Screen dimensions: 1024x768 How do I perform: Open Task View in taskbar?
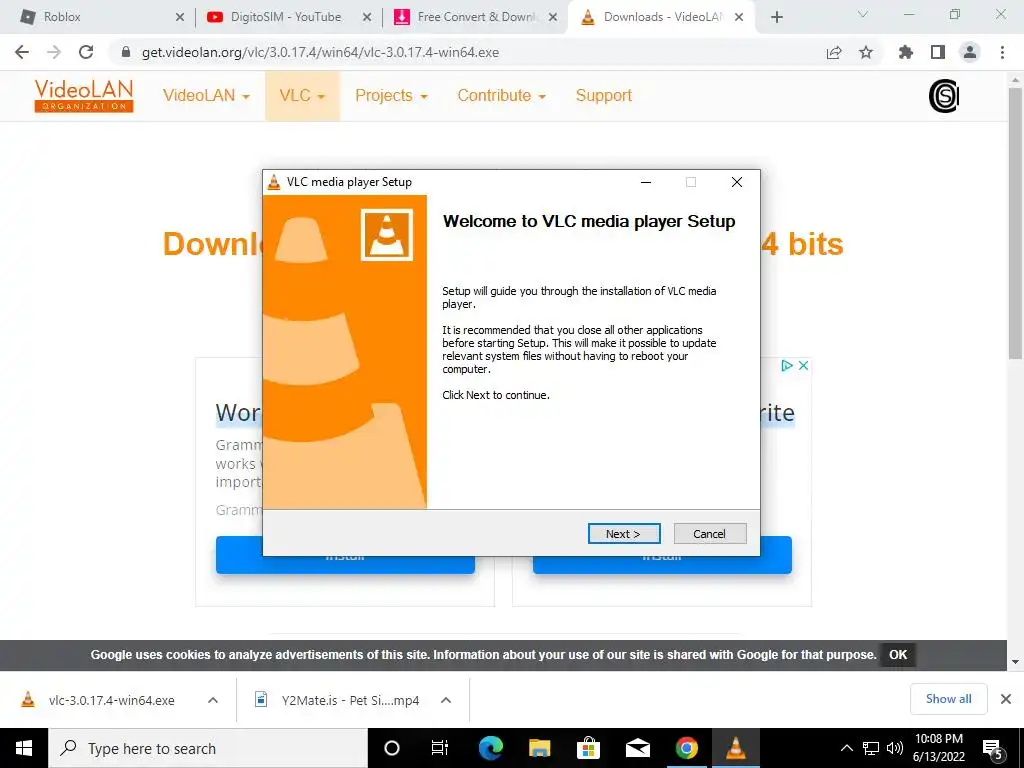[x=440, y=748]
